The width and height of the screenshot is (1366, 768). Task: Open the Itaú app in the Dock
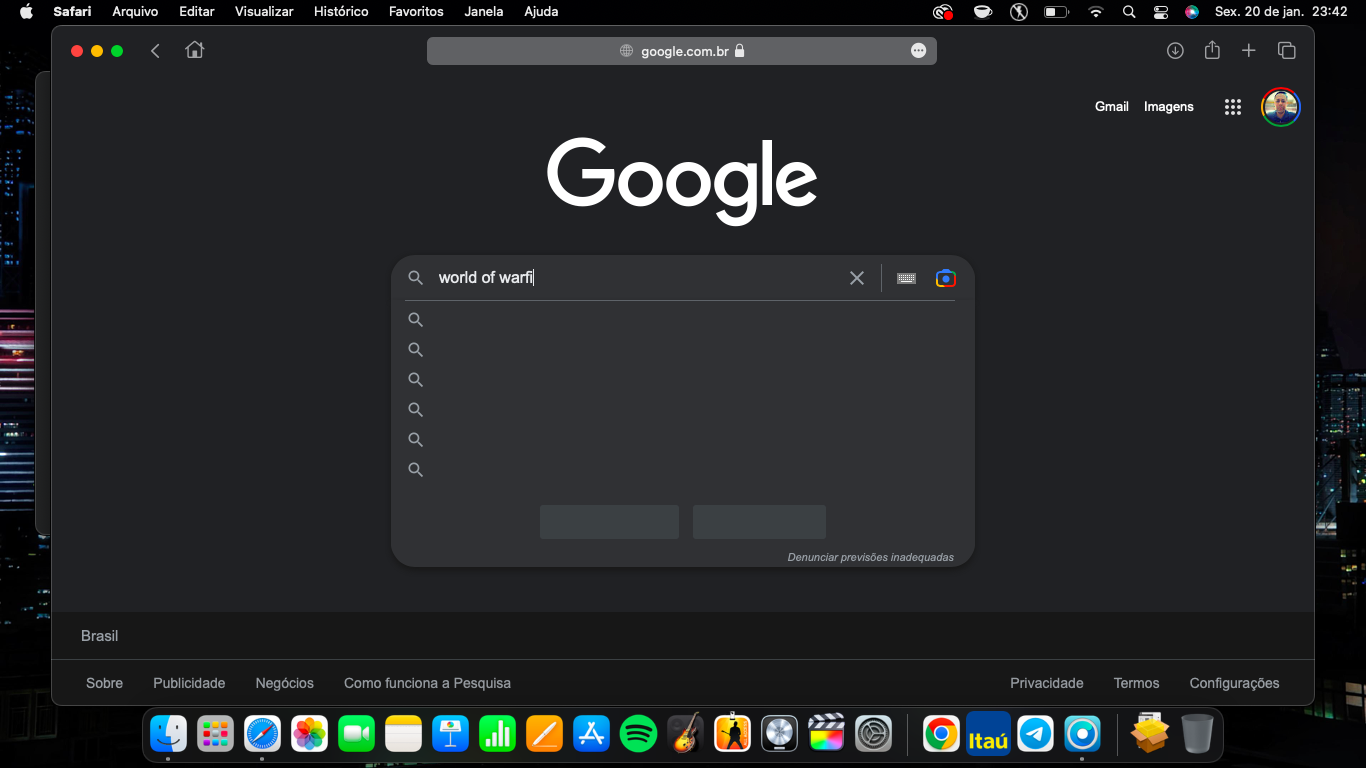click(988, 734)
